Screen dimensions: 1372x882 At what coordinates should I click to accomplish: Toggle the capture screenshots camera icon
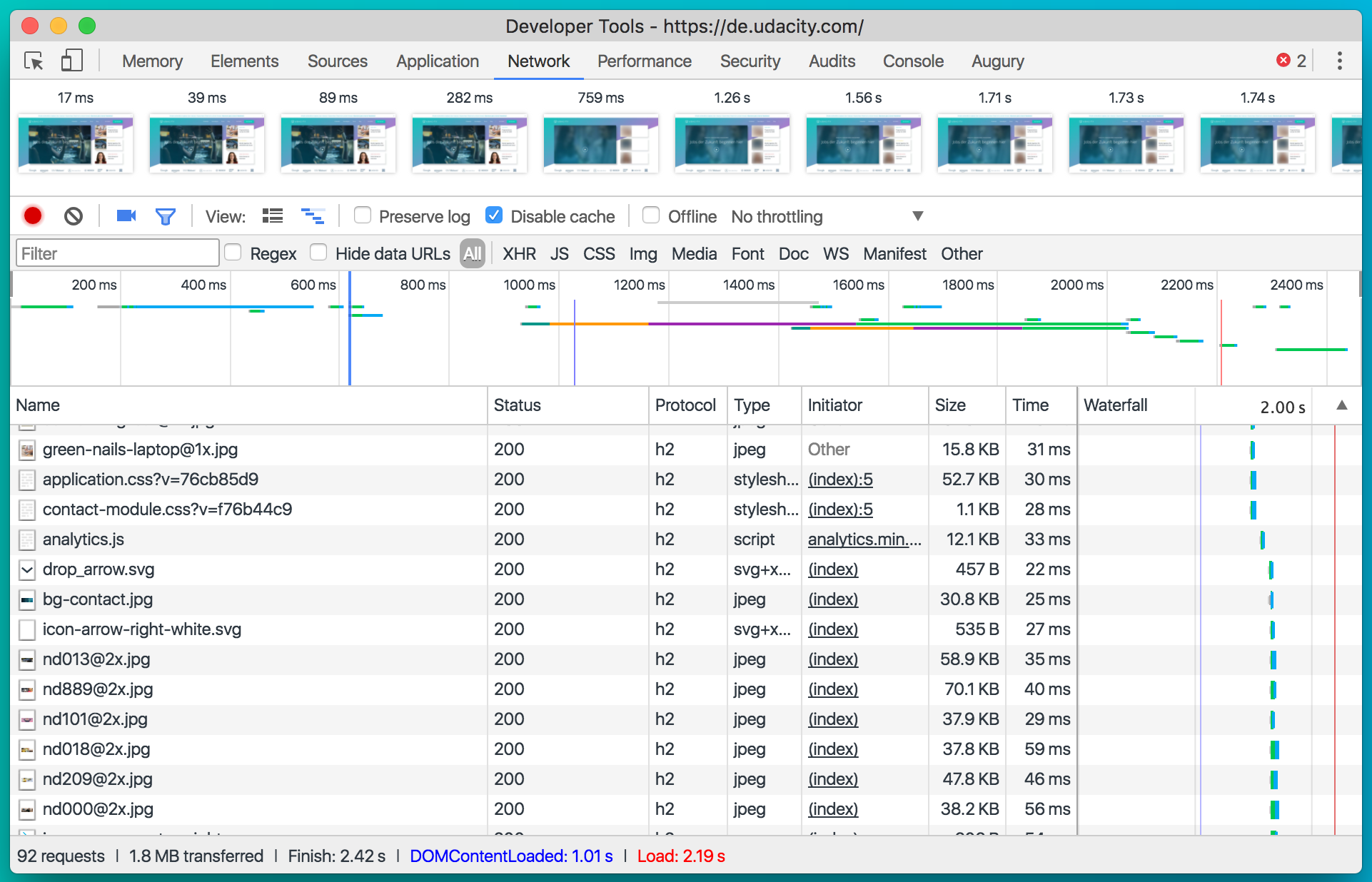[x=126, y=216]
